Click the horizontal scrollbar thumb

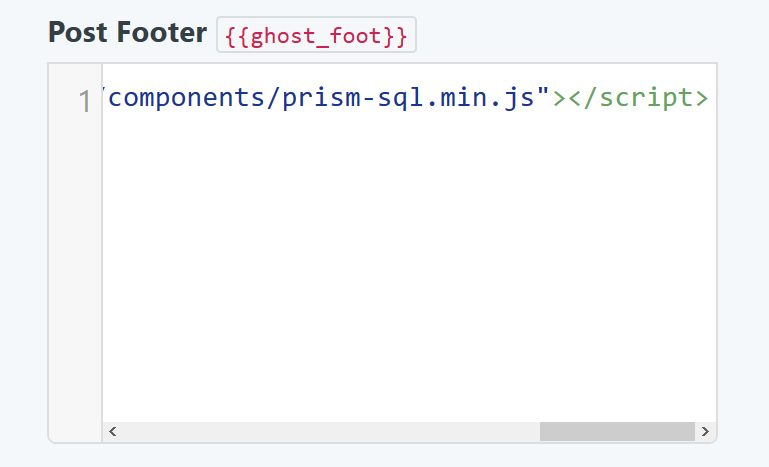coord(616,432)
